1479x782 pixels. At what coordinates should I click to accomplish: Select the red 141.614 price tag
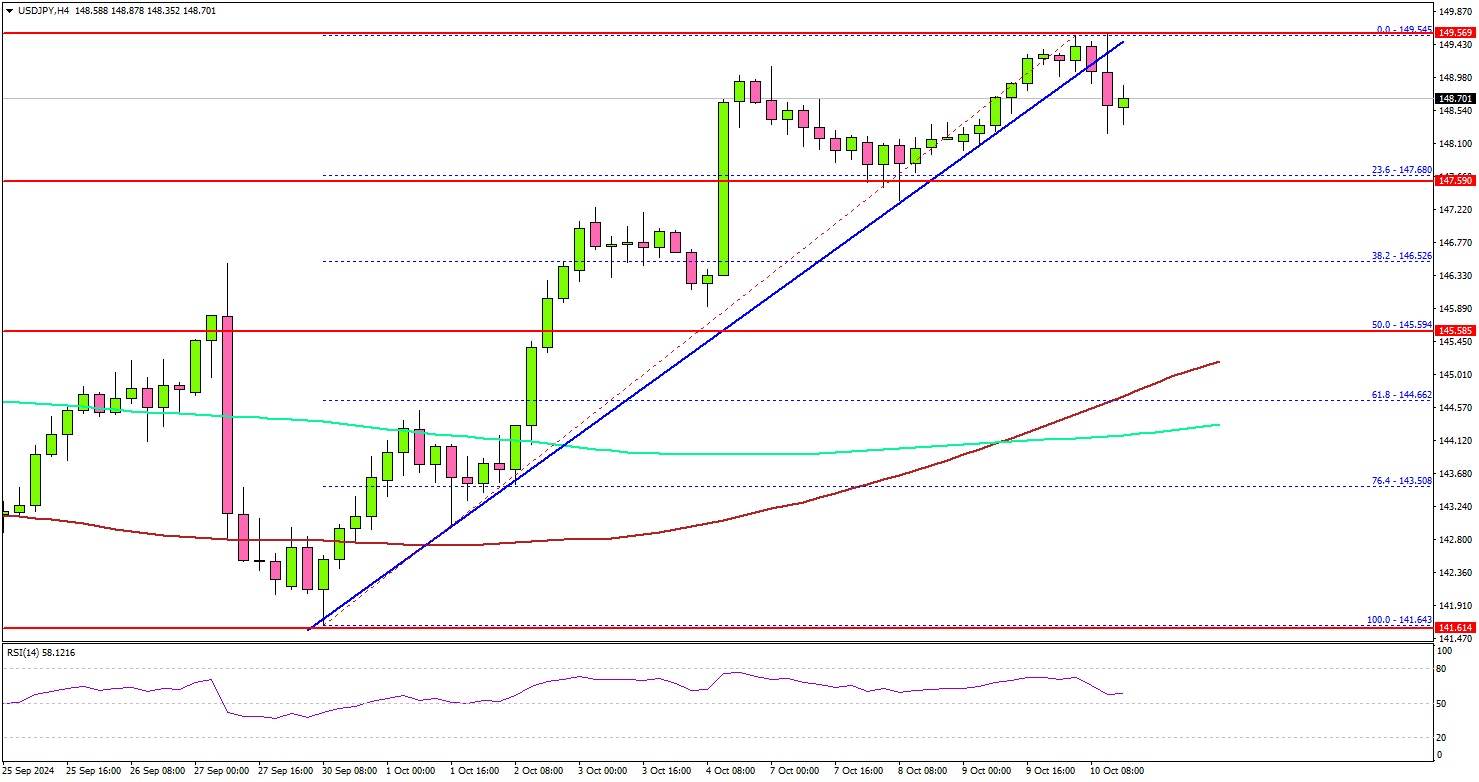[x=1456, y=627]
